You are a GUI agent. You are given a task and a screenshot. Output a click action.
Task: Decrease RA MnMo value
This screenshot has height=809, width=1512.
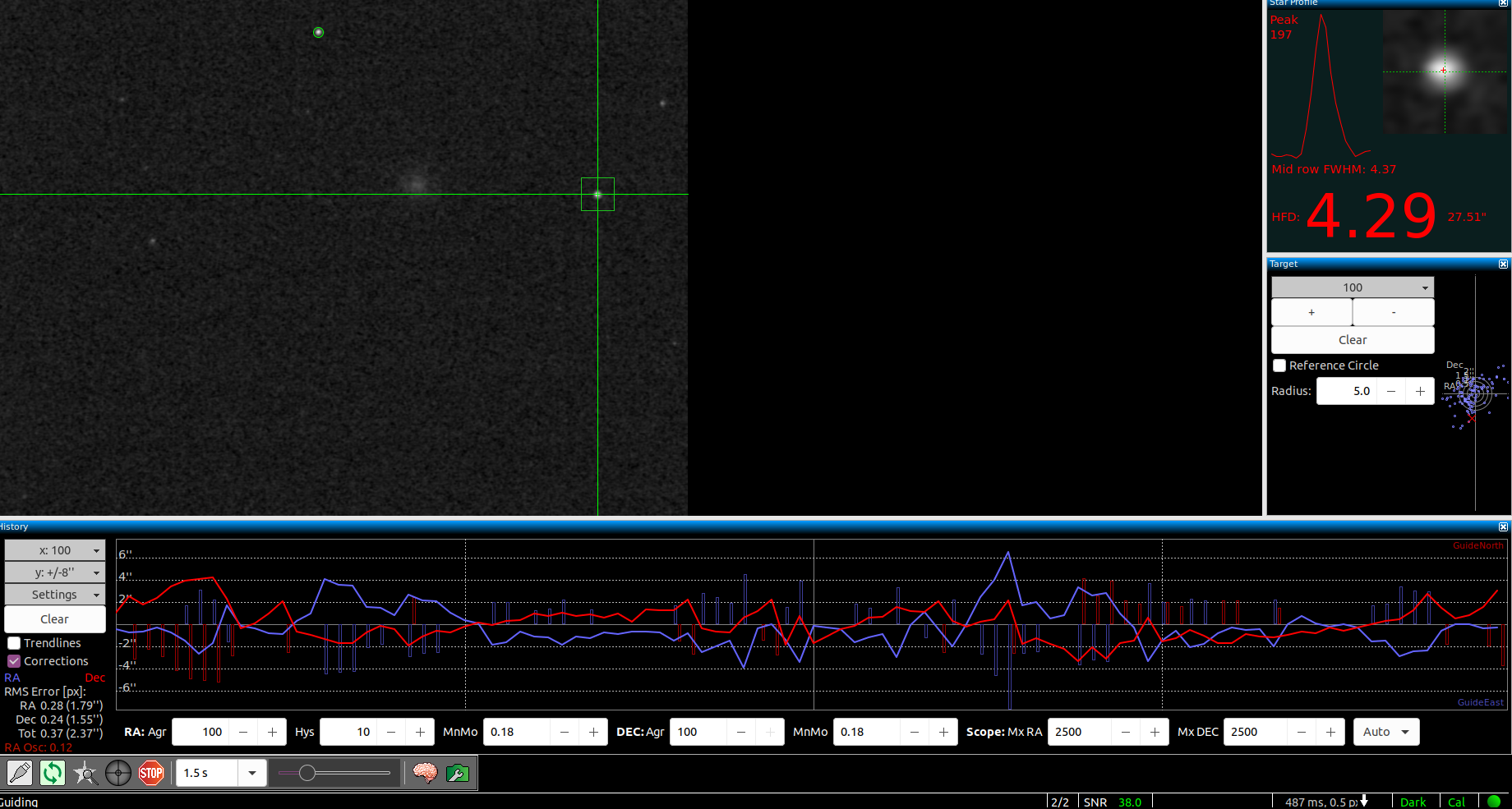click(565, 732)
